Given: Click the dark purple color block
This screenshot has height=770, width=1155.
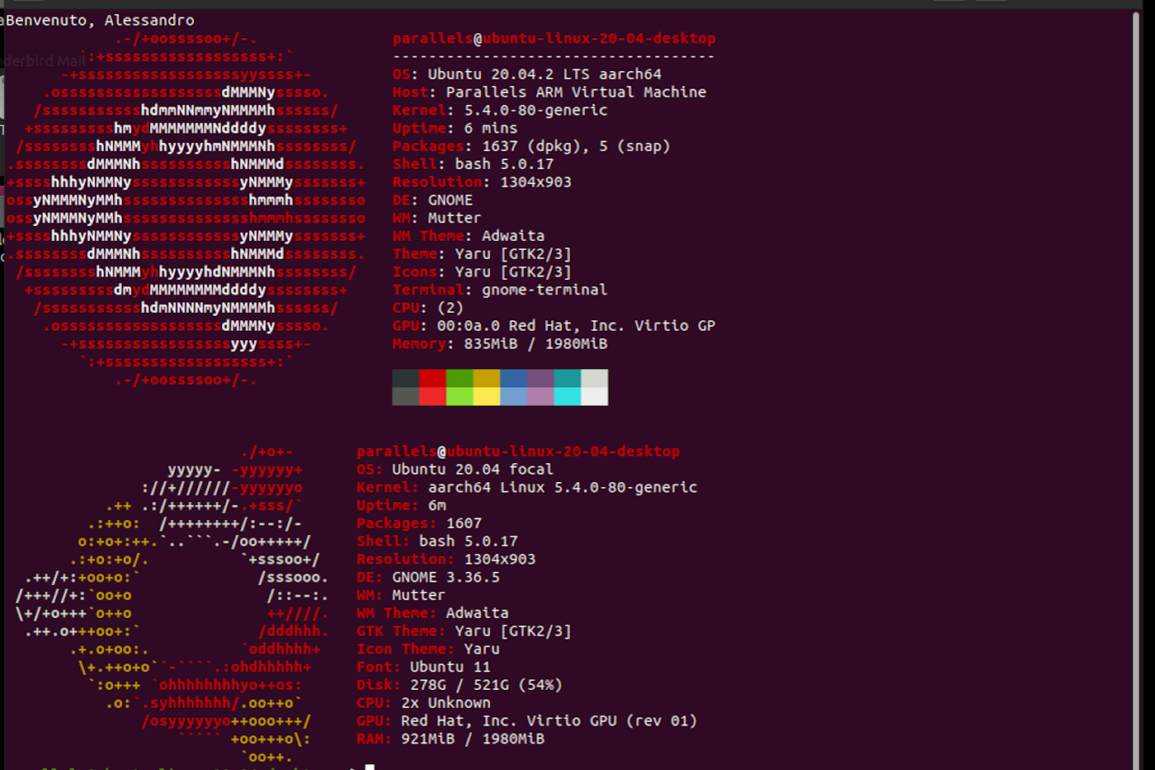Looking at the screenshot, I should pos(541,378).
